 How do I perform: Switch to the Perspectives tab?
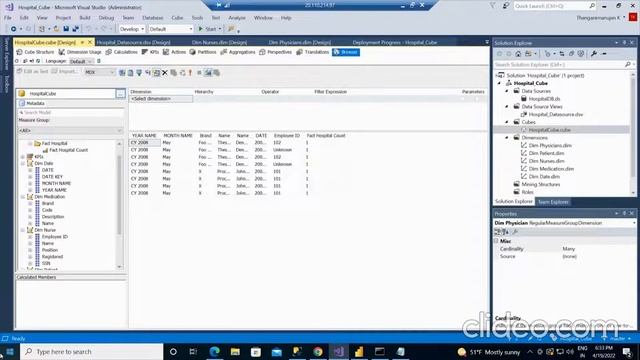[x=276, y=52]
